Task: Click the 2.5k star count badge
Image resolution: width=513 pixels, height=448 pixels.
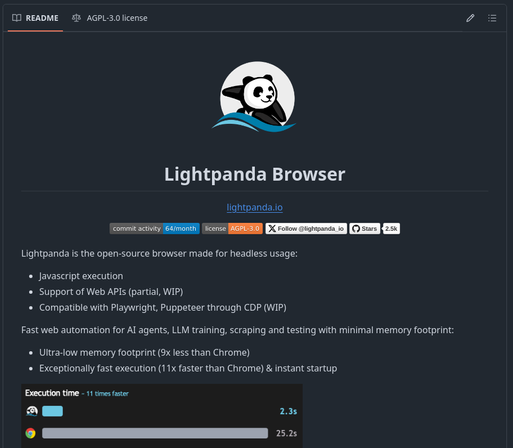Action: tap(391, 229)
